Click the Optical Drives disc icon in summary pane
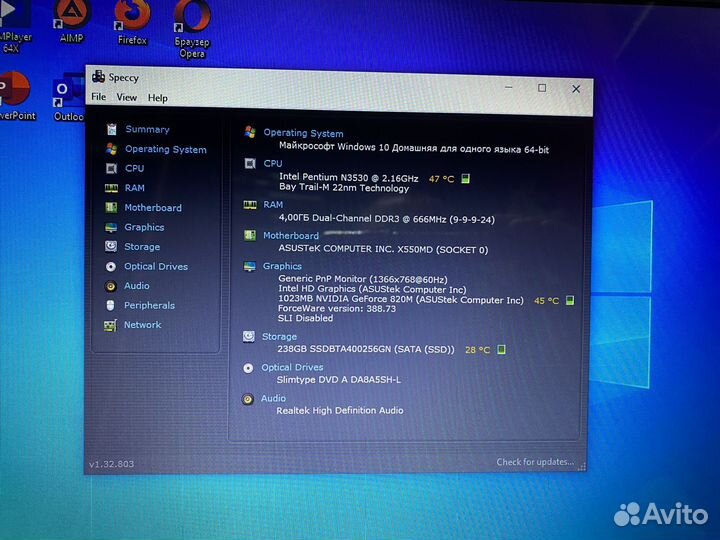This screenshot has width=720, height=540. [248, 368]
